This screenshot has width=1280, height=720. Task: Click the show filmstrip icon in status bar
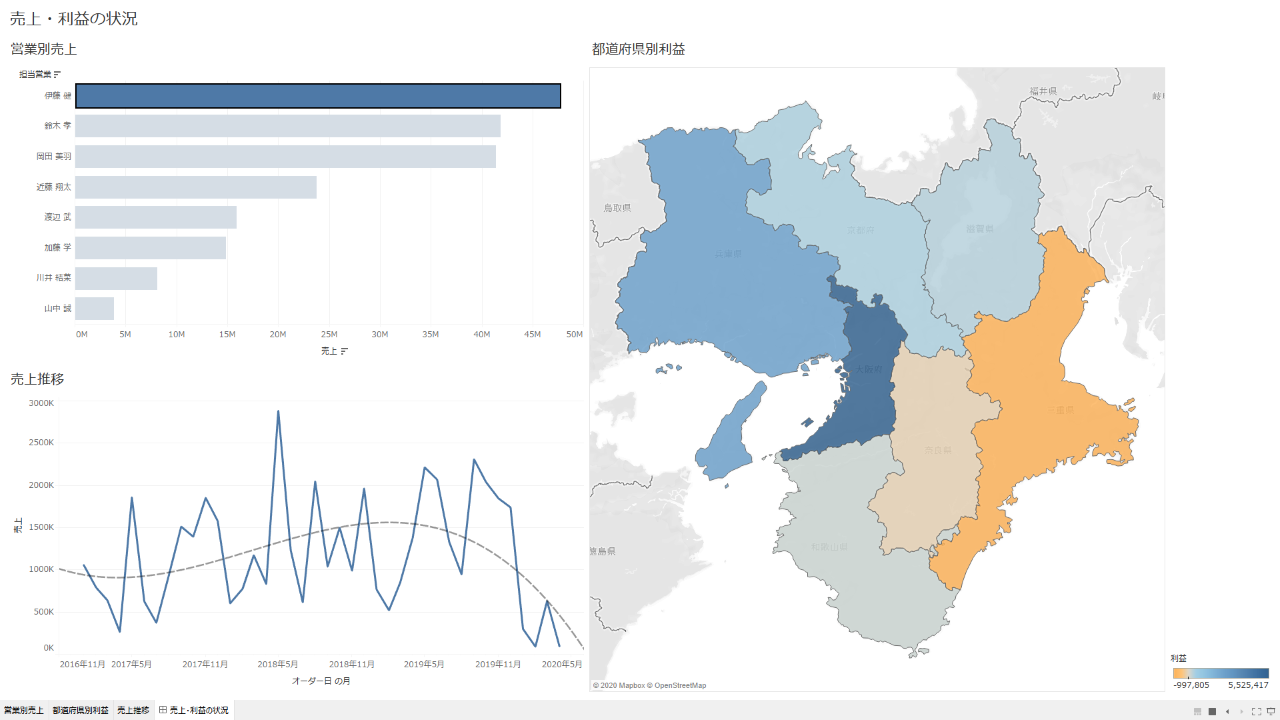point(1197,711)
